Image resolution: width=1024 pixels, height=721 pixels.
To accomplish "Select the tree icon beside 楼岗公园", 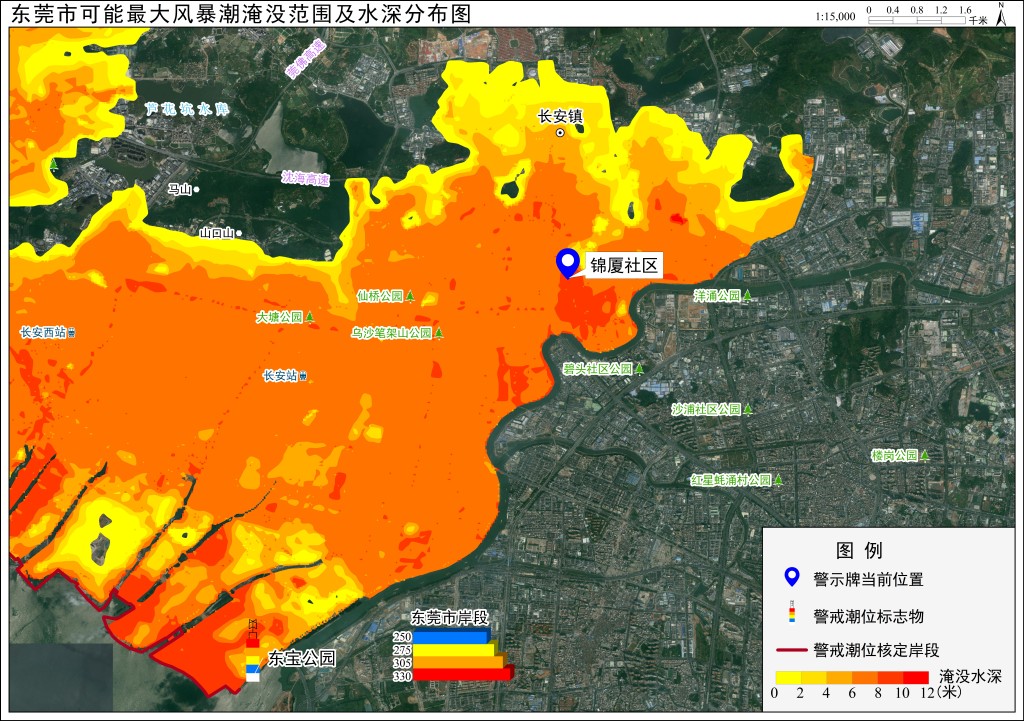I will tap(925, 455).
